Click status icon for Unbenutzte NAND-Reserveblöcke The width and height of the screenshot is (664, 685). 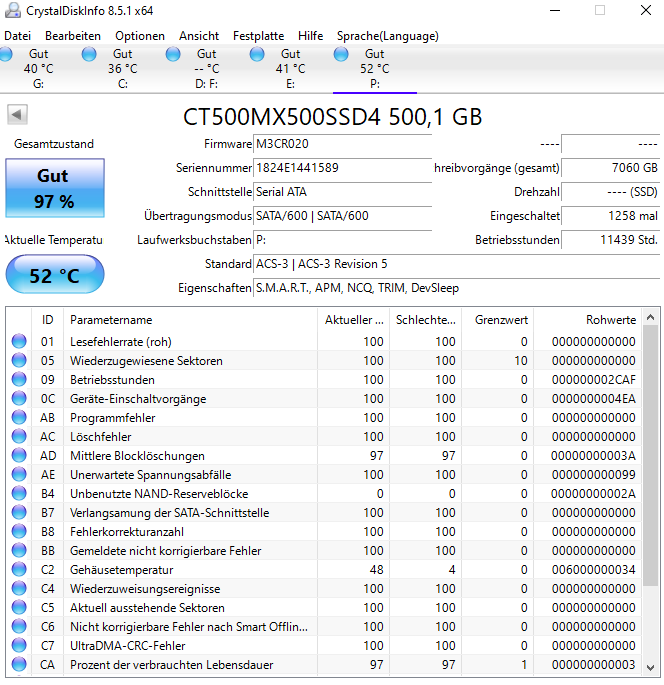pos(19,493)
